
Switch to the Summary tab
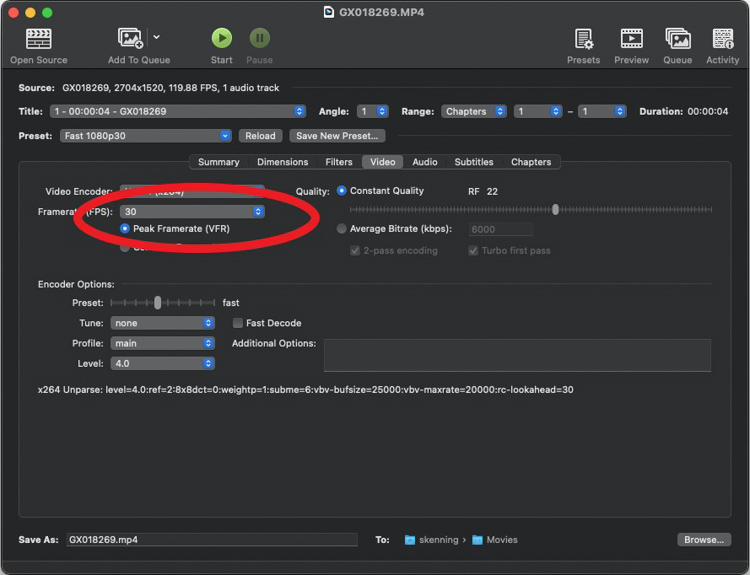point(219,162)
